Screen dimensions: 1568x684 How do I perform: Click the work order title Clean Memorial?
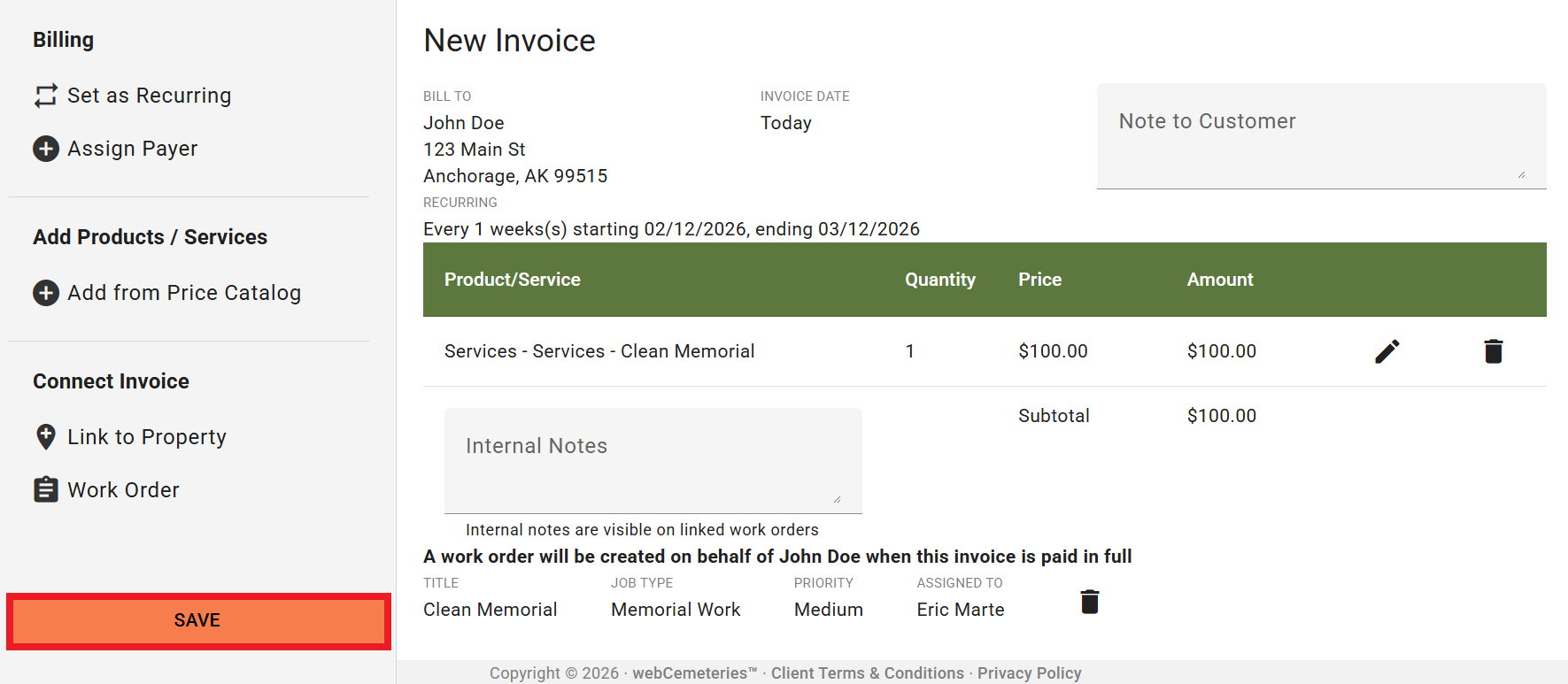click(x=490, y=610)
